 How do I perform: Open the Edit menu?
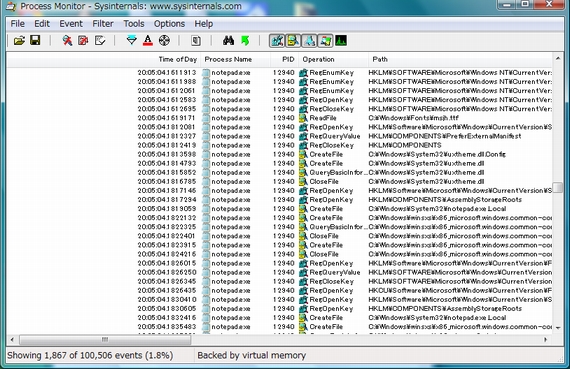pyautogui.click(x=42, y=24)
